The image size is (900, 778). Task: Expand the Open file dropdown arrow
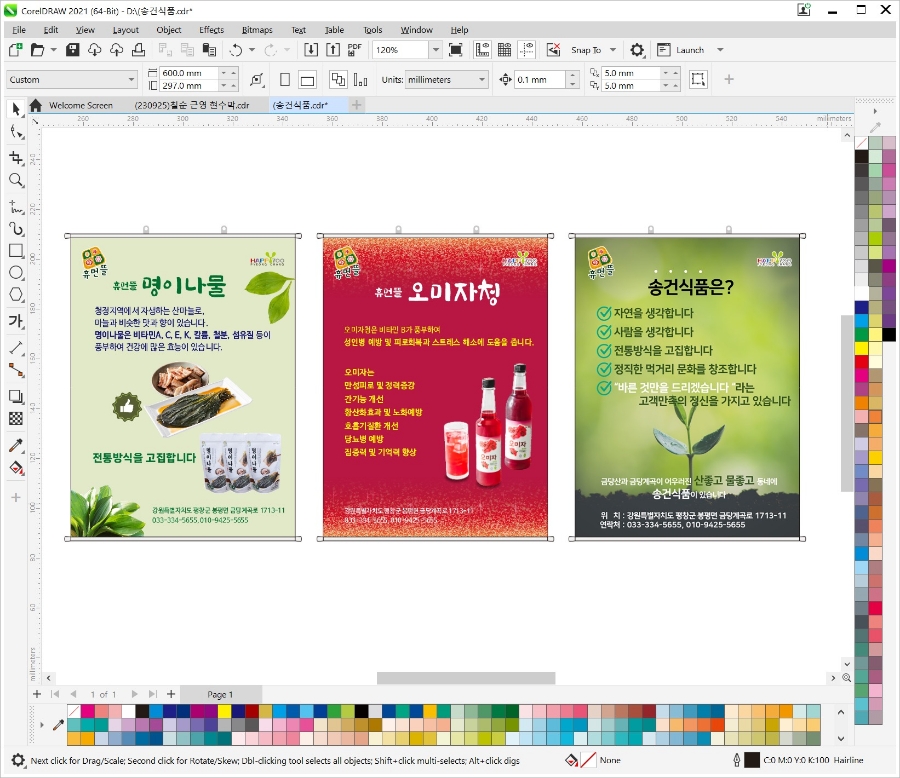53,50
